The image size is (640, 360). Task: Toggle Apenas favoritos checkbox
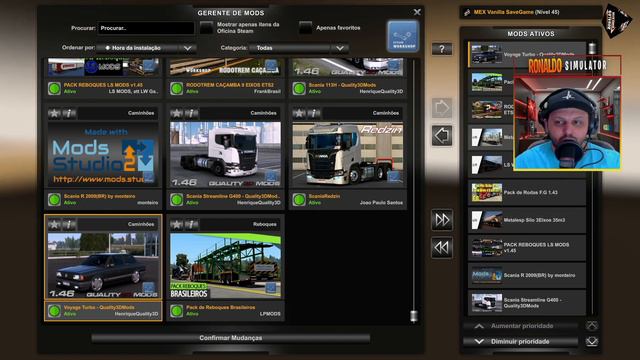coord(305,28)
